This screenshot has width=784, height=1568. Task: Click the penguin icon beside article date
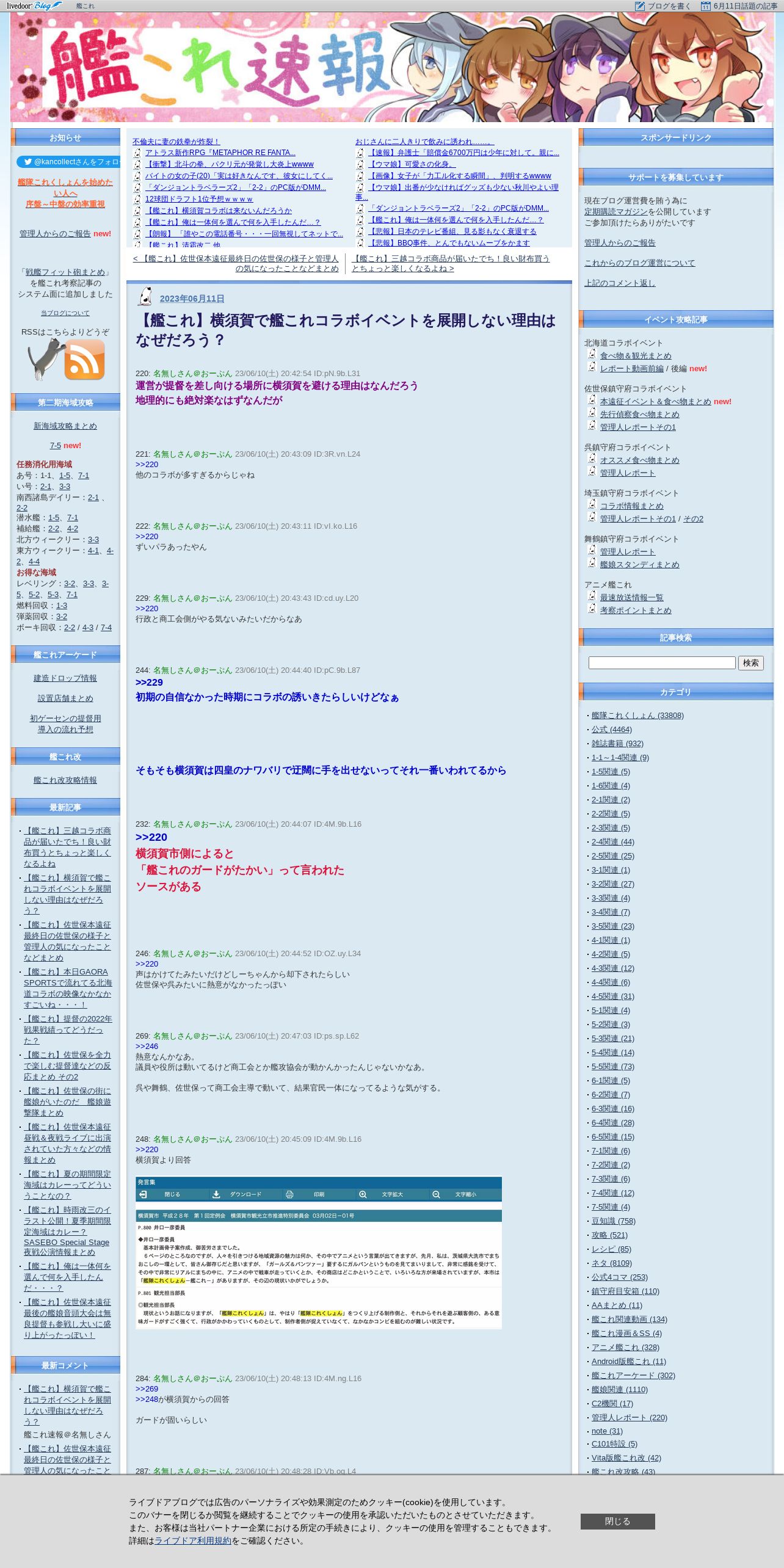tap(145, 297)
